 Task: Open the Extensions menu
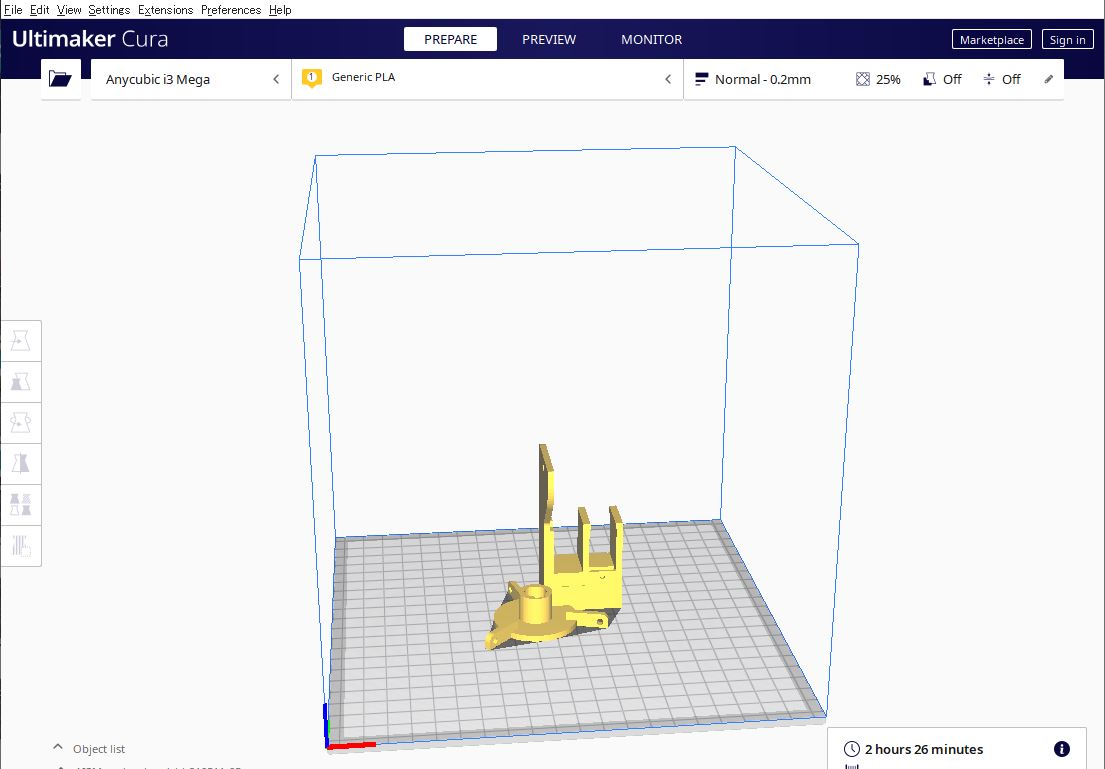(x=165, y=10)
